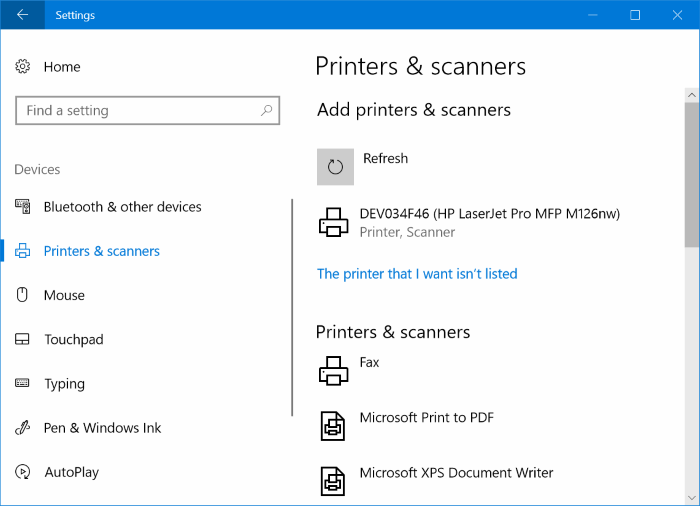Select Microsoft XPS Document Writer
Viewport: 700px width, 506px height.
tap(456, 473)
